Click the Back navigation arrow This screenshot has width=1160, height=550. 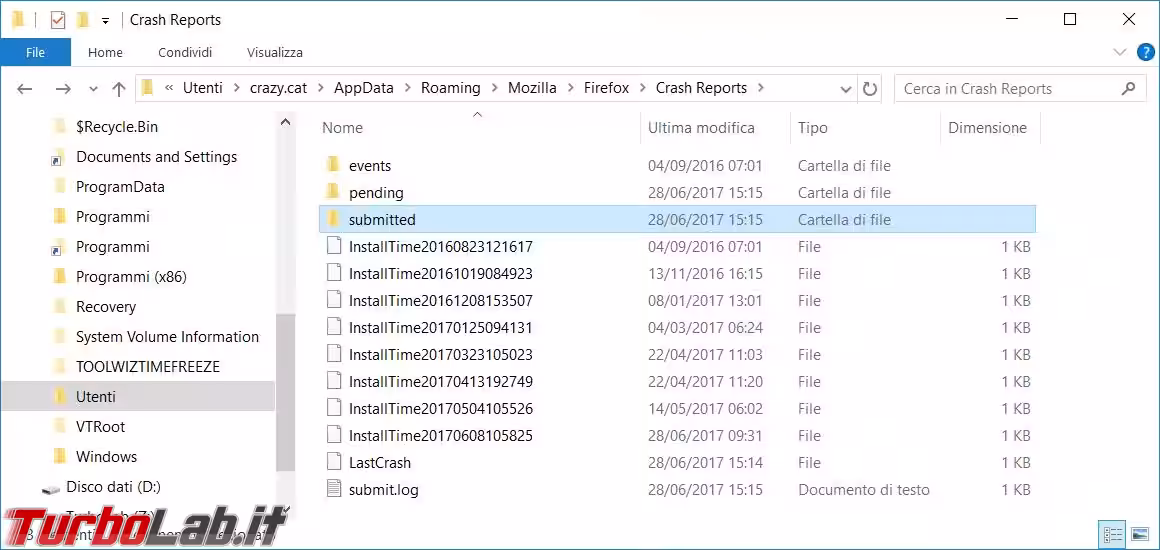pos(25,89)
